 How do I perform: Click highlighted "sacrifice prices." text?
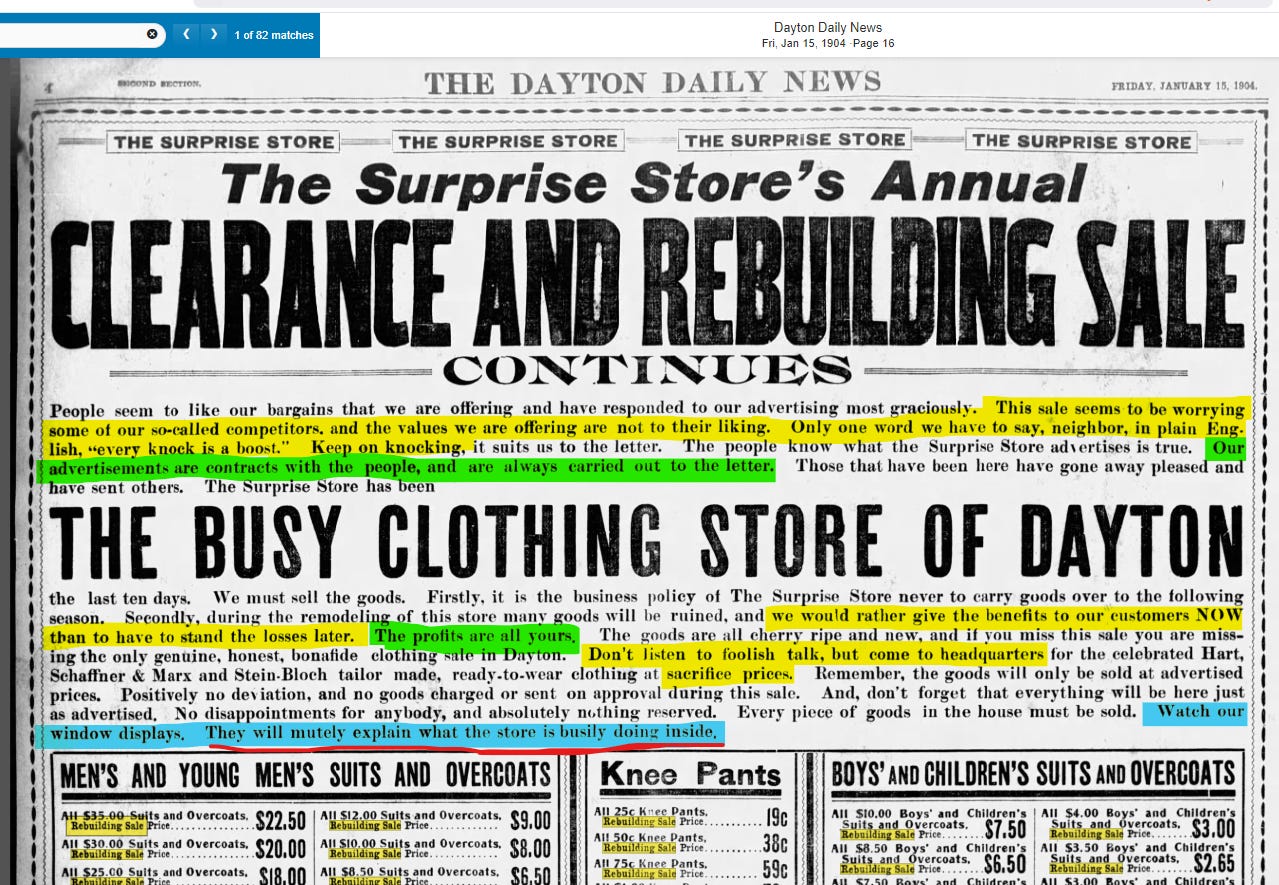729,674
